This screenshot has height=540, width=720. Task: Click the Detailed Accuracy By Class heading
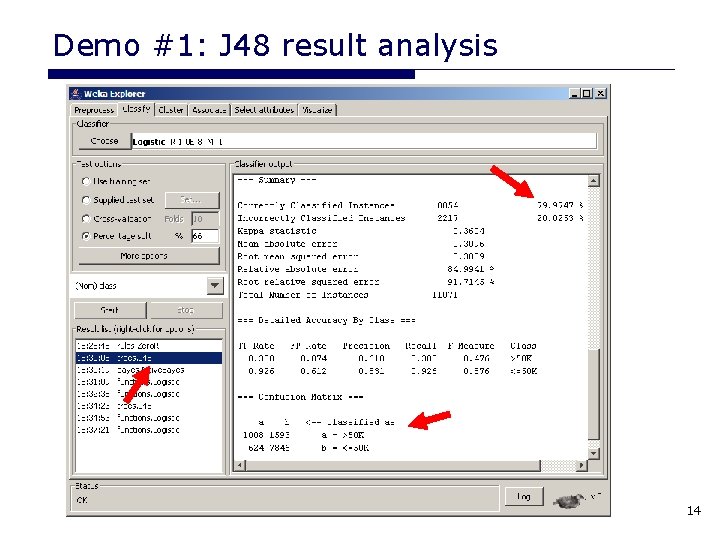pyautogui.click(x=326, y=320)
